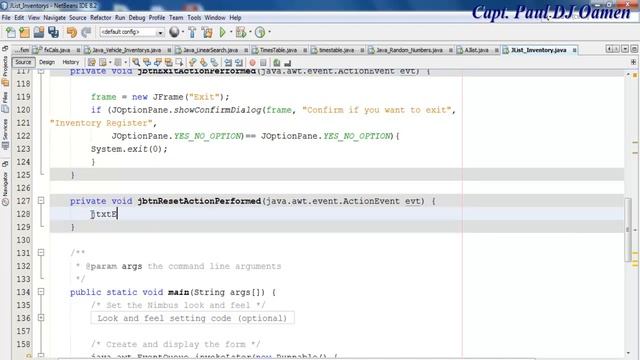Click the globe browser icon
This screenshot has height=360, width=640.
point(174,32)
